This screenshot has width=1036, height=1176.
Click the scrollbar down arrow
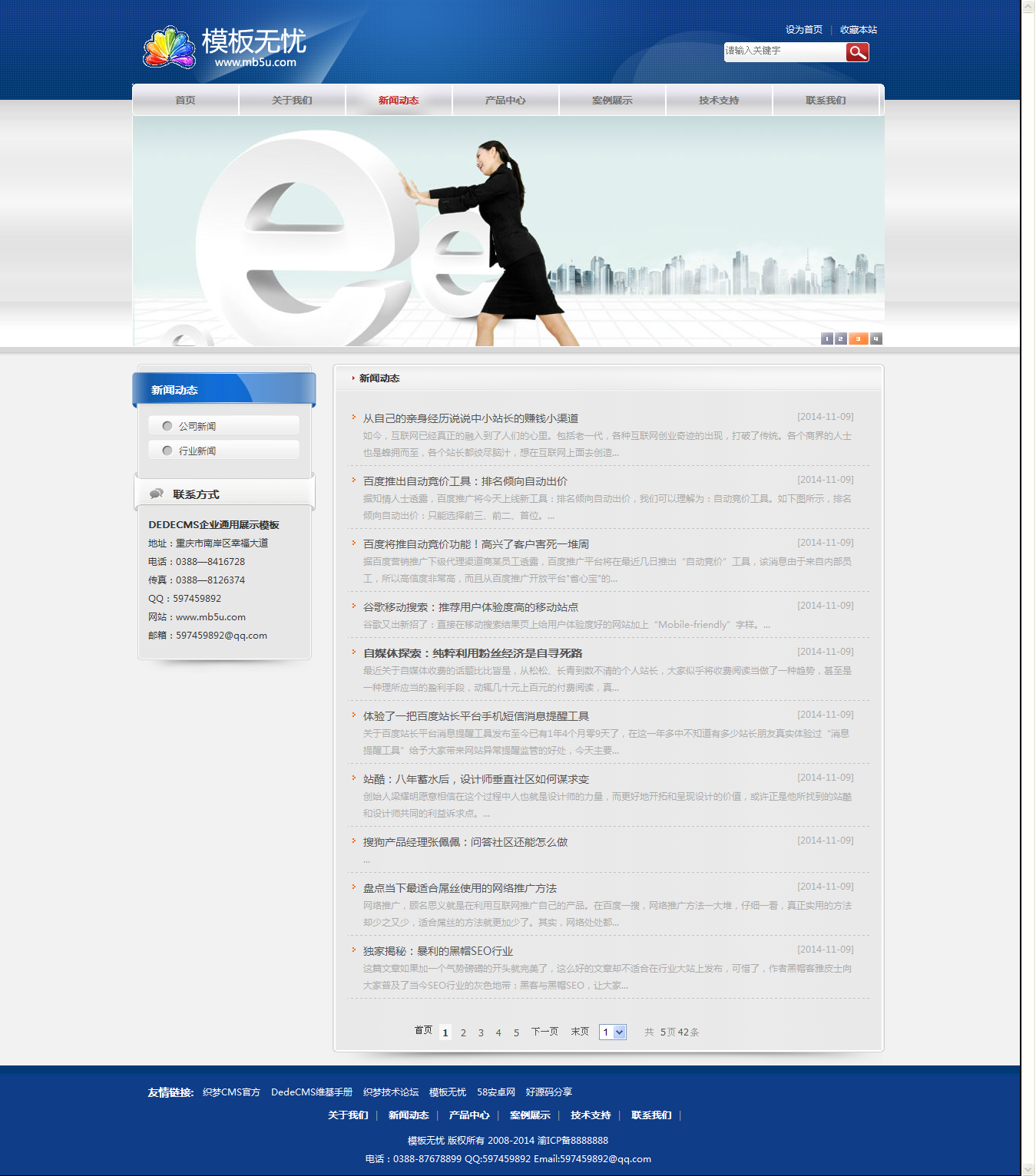pyautogui.click(x=1028, y=1169)
